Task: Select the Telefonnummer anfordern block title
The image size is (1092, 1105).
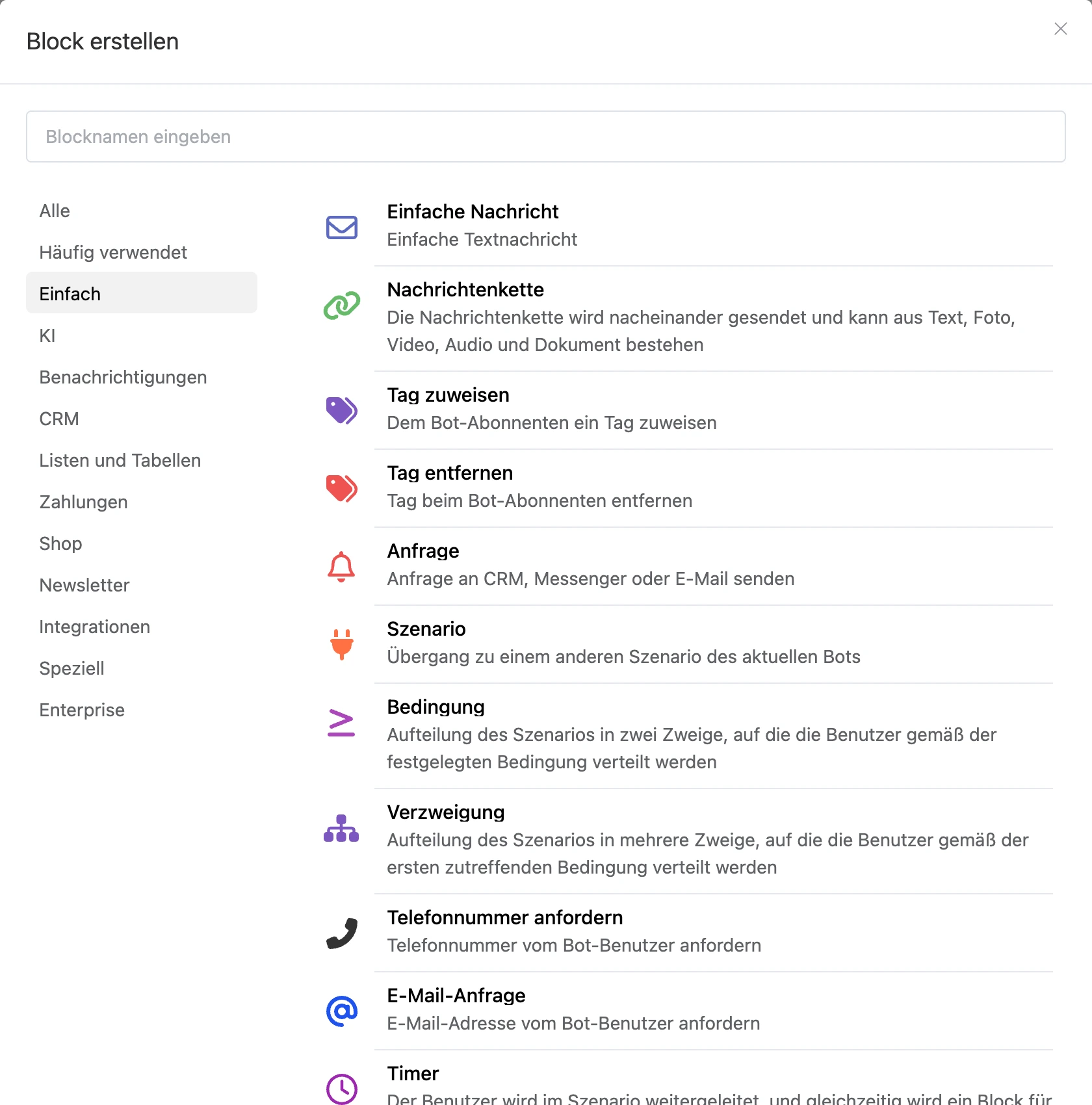Action: coord(505,917)
